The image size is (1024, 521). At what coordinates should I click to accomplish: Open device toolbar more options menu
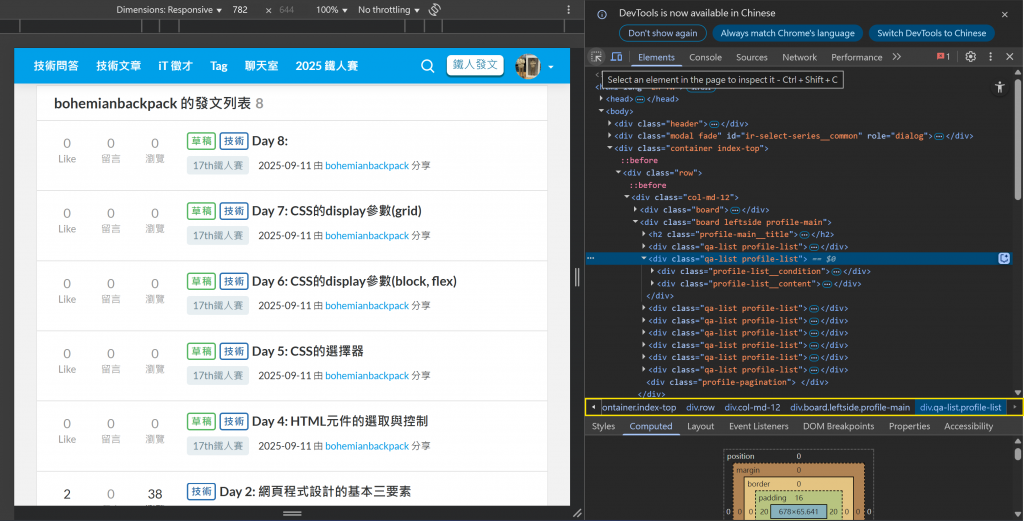(569, 10)
